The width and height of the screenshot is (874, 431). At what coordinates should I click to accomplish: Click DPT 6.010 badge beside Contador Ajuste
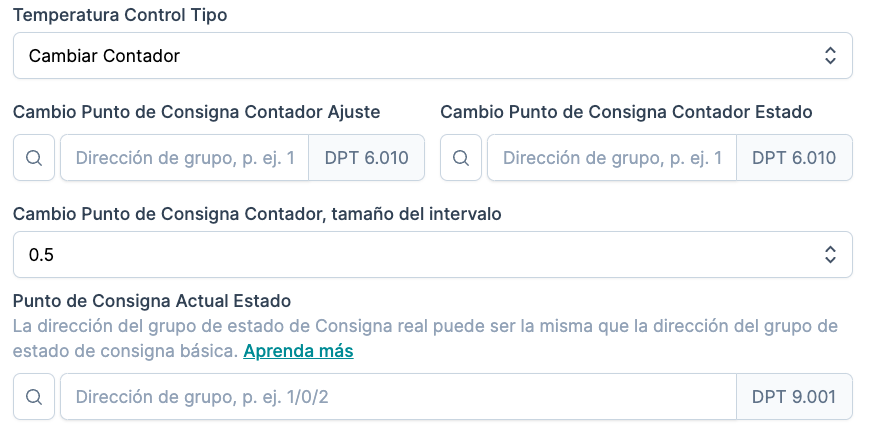[x=367, y=158]
